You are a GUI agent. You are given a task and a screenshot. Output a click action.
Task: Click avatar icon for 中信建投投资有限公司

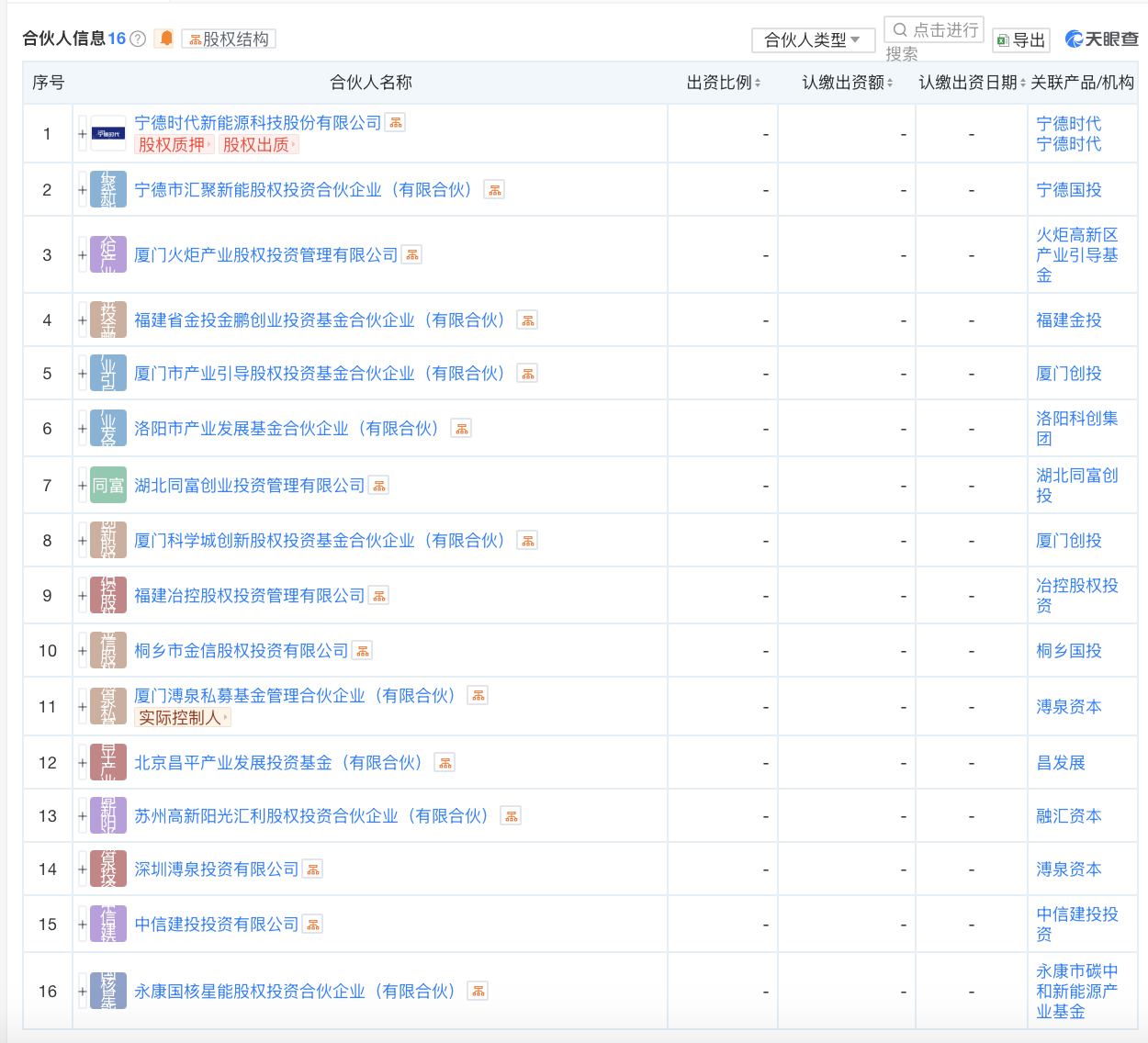click(x=108, y=925)
